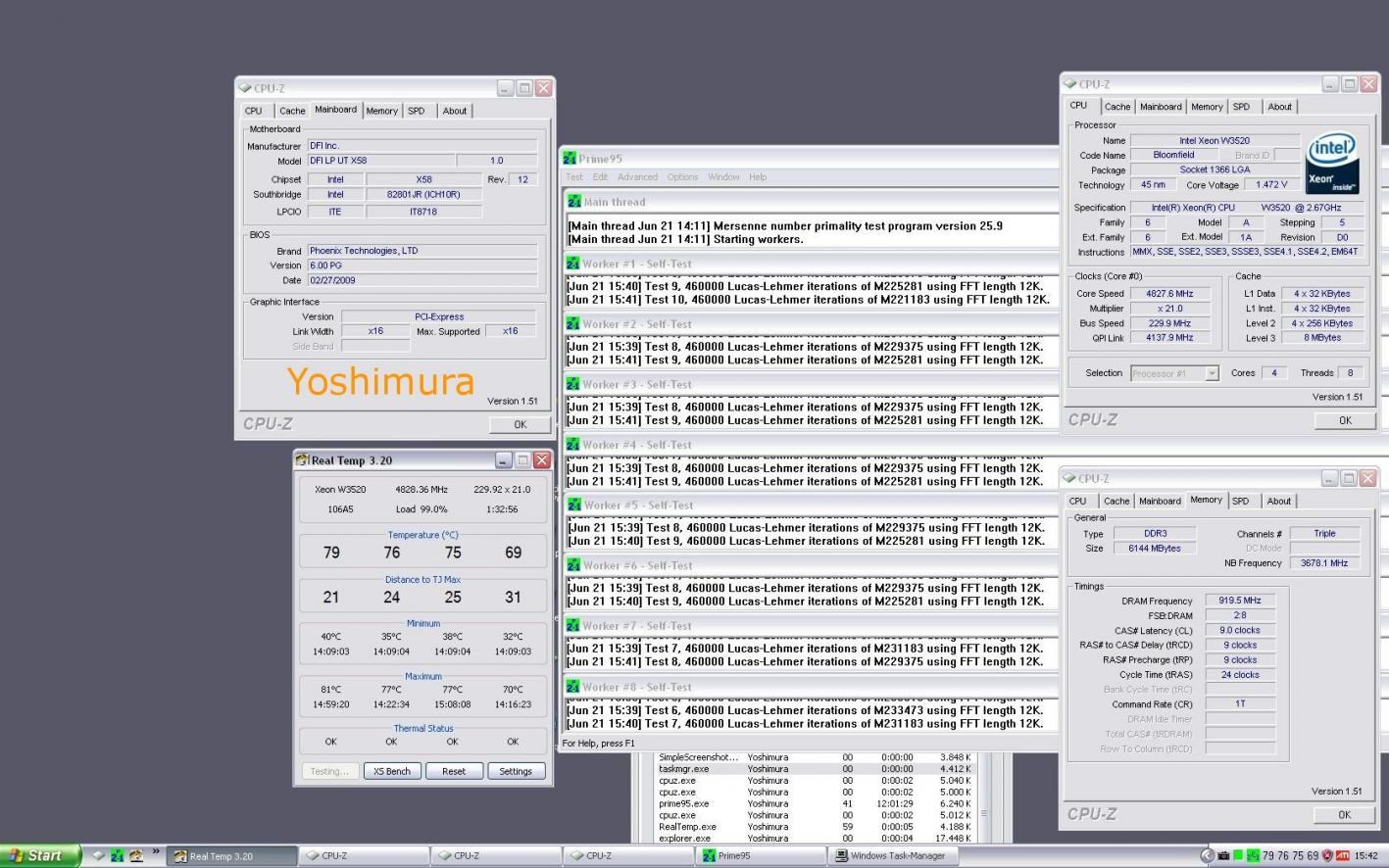Image resolution: width=1389 pixels, height=868 pixels.
Task: Click the Core Speed 4827.6 MHz field
Action: pyautogui.click(x=1170, y=294)
